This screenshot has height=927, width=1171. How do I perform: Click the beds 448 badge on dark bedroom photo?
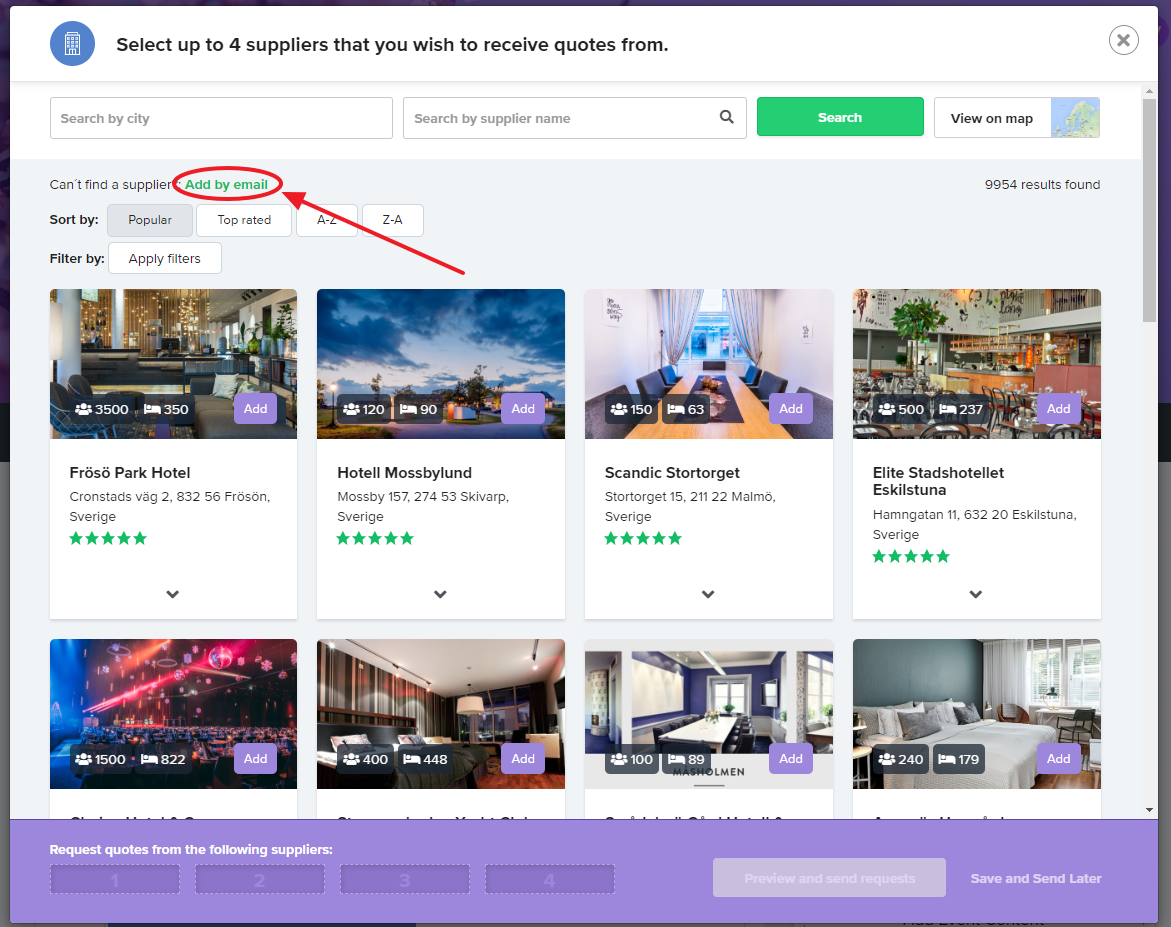pos(425,759)
